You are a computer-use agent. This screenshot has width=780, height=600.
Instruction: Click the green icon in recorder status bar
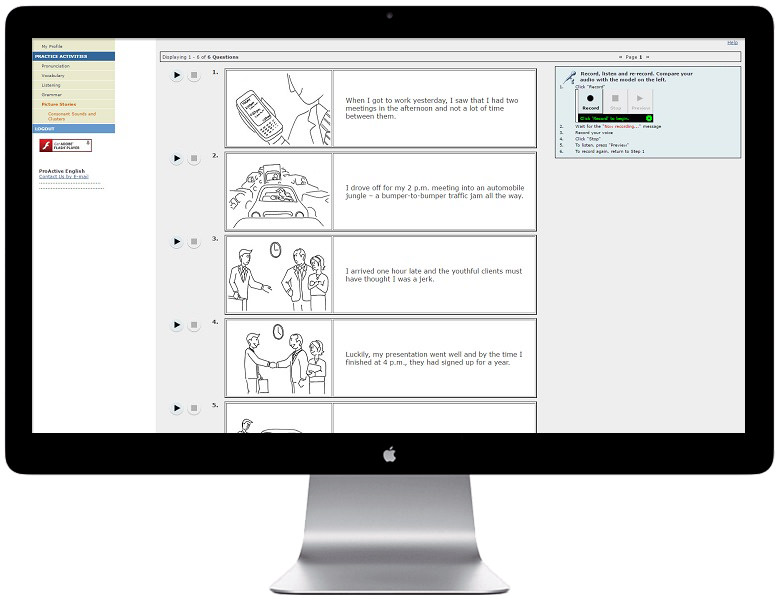pyautogui.click(x=648, y=118)
